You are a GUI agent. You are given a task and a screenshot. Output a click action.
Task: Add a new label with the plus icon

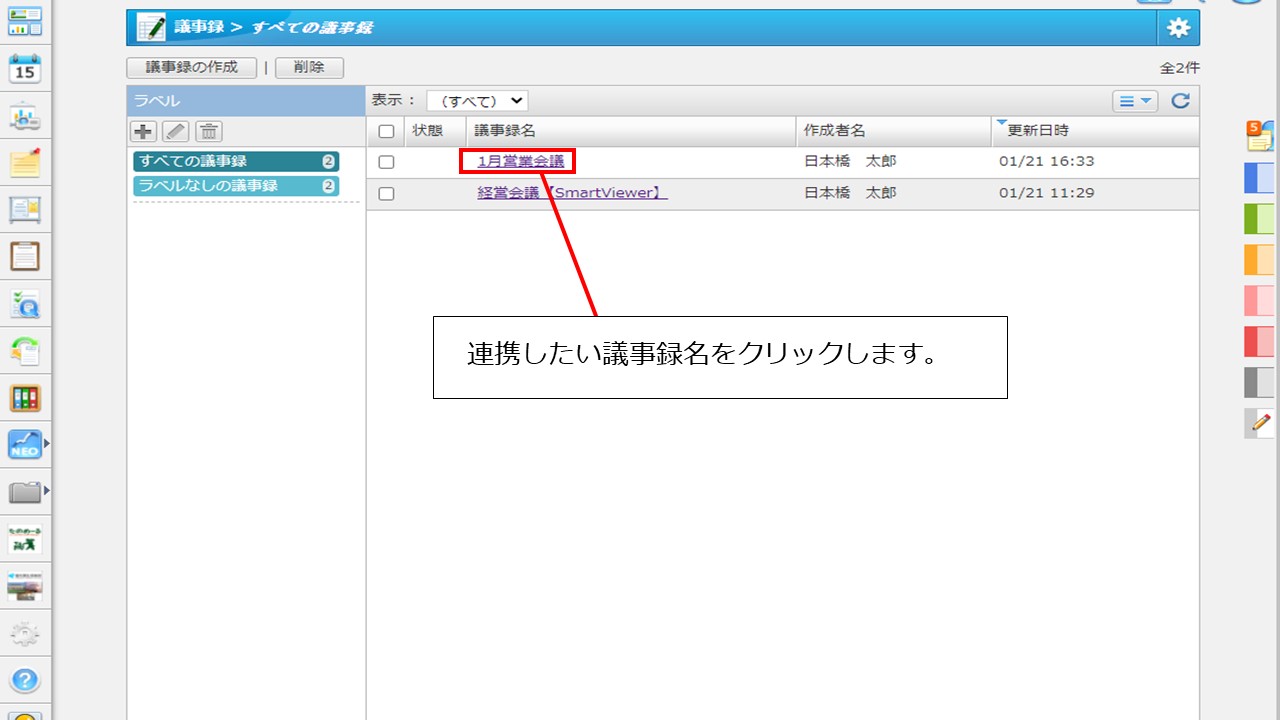[144, 131]
